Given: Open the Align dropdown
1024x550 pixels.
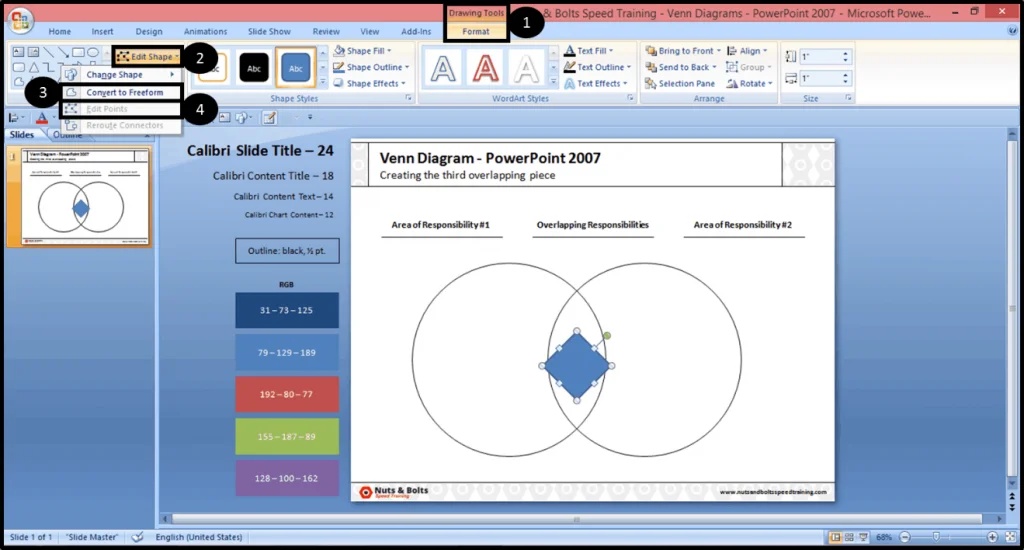Looking at the screenshot, I should (747, 51).
